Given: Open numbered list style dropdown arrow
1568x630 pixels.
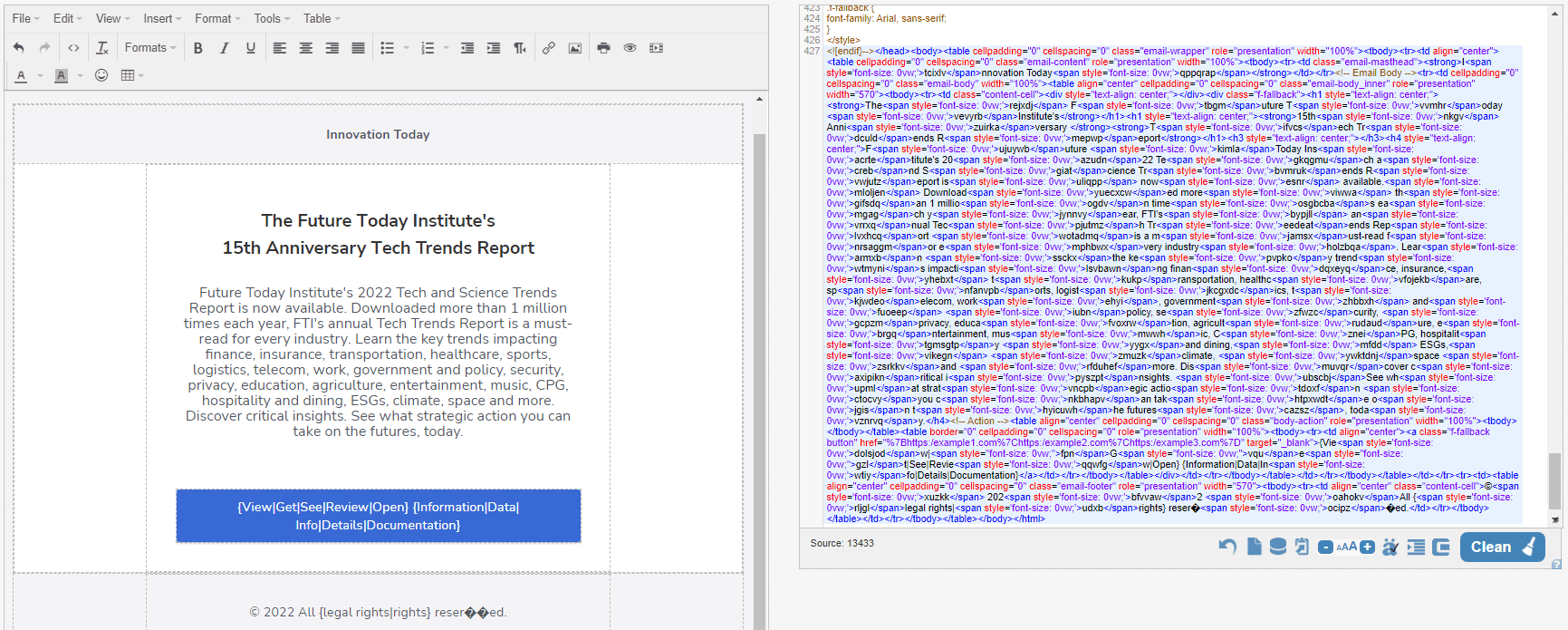Looking at the screenshot, I should tap(446, 48).
